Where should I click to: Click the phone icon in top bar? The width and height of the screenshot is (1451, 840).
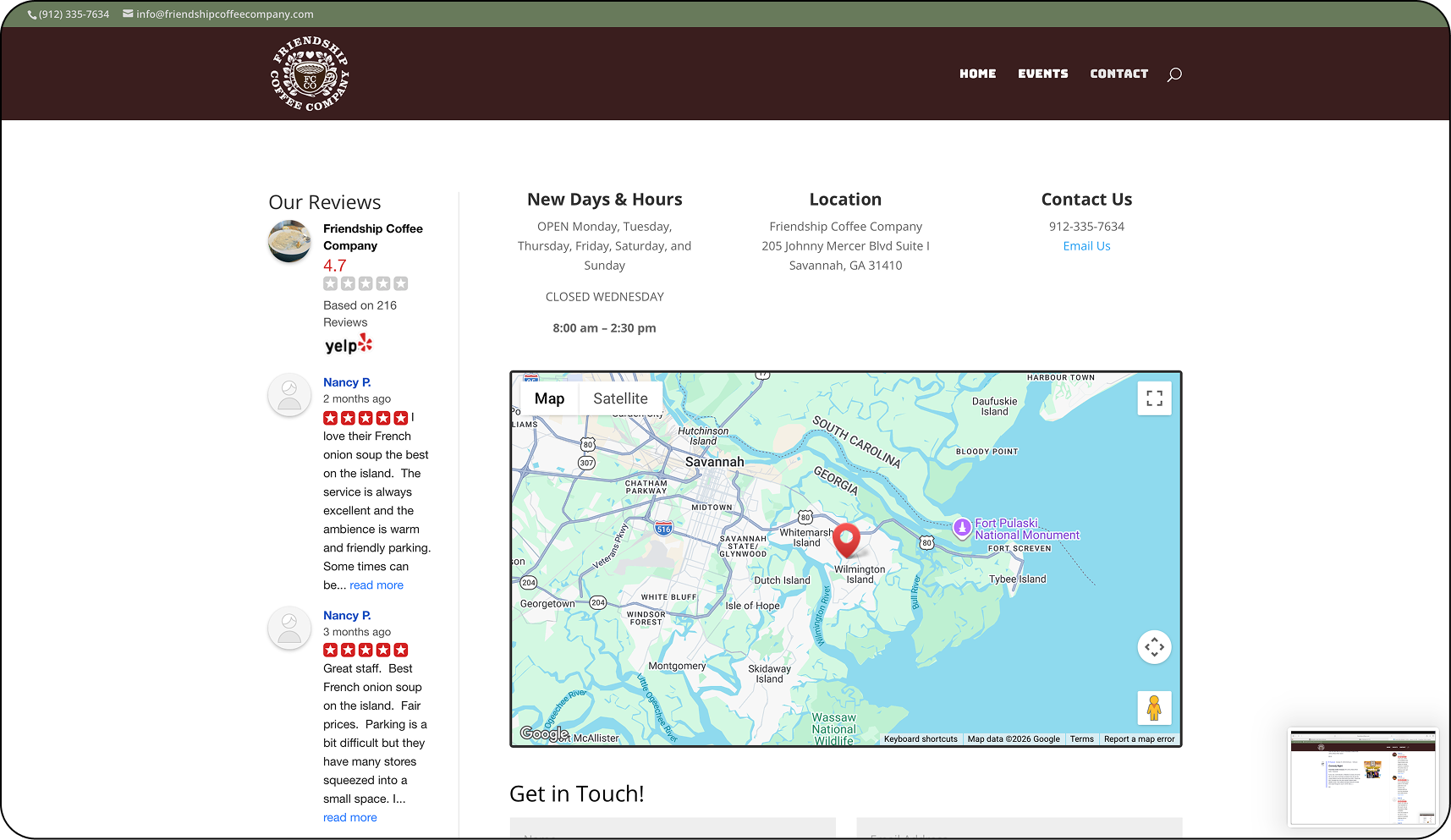click(x=32, y=14)
